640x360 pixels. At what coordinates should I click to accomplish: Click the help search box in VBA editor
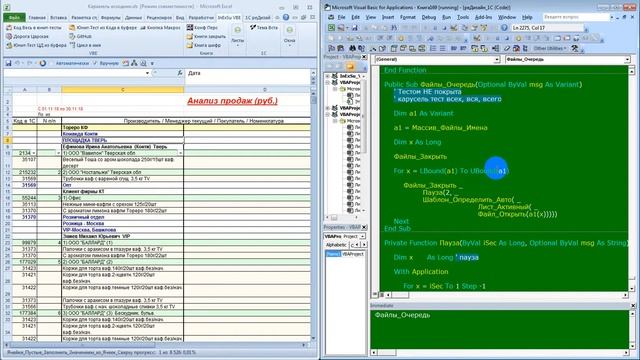pyautogui.click(x=576, y=17)
